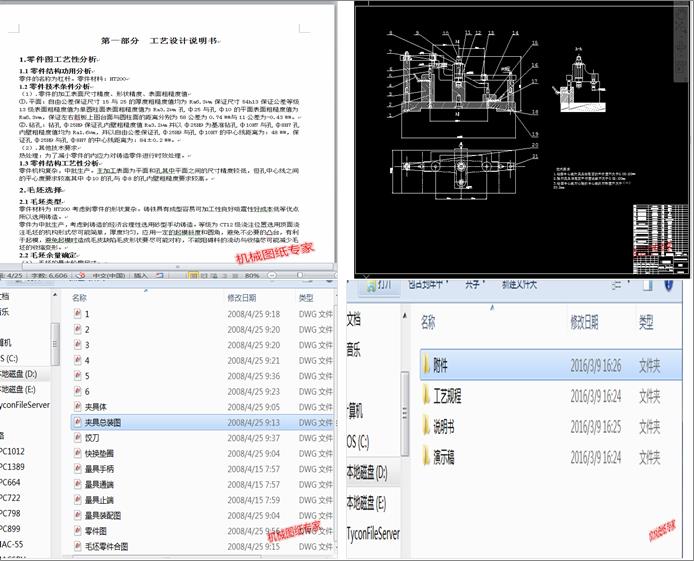694x561 pixels.
Task: Select PC1012 in DWG window sidebar
Action: (x=12, y=451)
